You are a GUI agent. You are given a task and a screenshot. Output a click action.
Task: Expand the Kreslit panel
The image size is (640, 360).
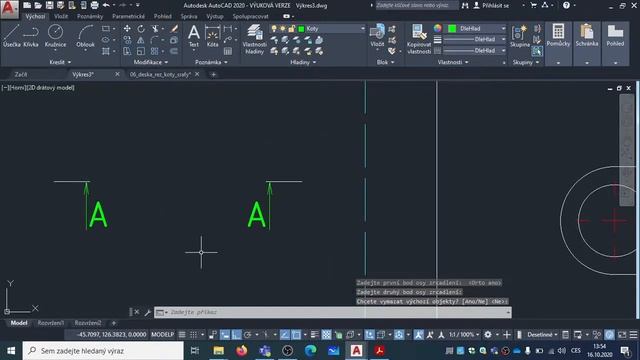coord(60,62)
